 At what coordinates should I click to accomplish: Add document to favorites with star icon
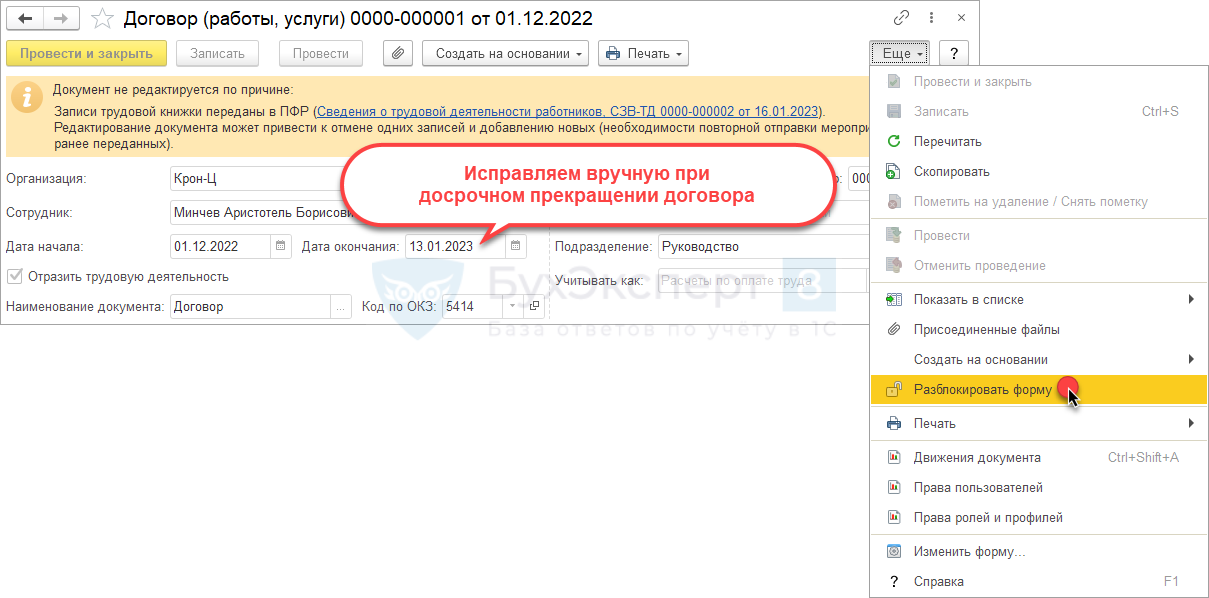pos(101,19)
